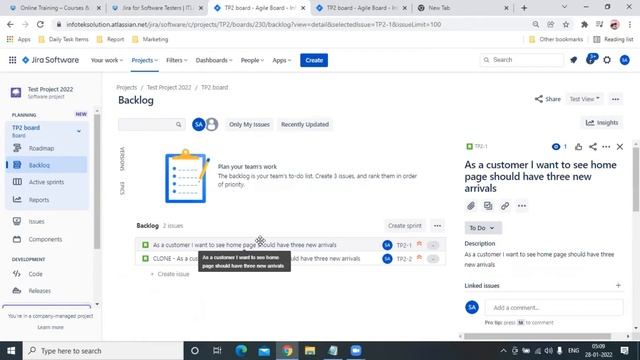Screen dimensions: 640x360
Task: Open Jira settings gear
Action: 607,60
